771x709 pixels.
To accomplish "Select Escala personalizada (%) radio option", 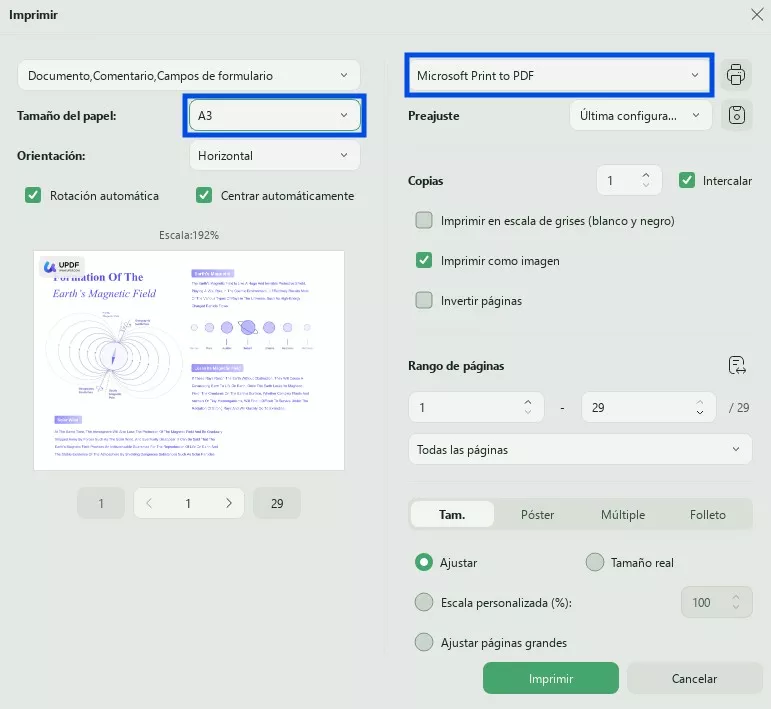I will click(424, 602).
